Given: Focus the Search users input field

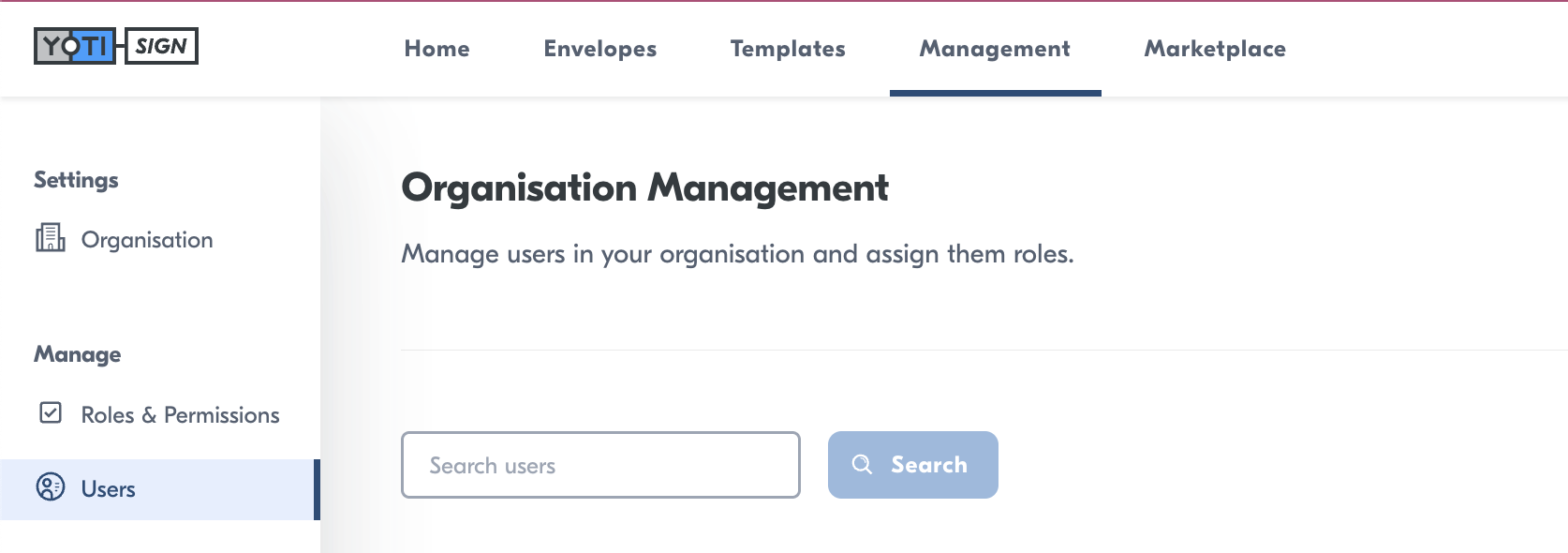Looking at the screenshot, I should [600, 465].
